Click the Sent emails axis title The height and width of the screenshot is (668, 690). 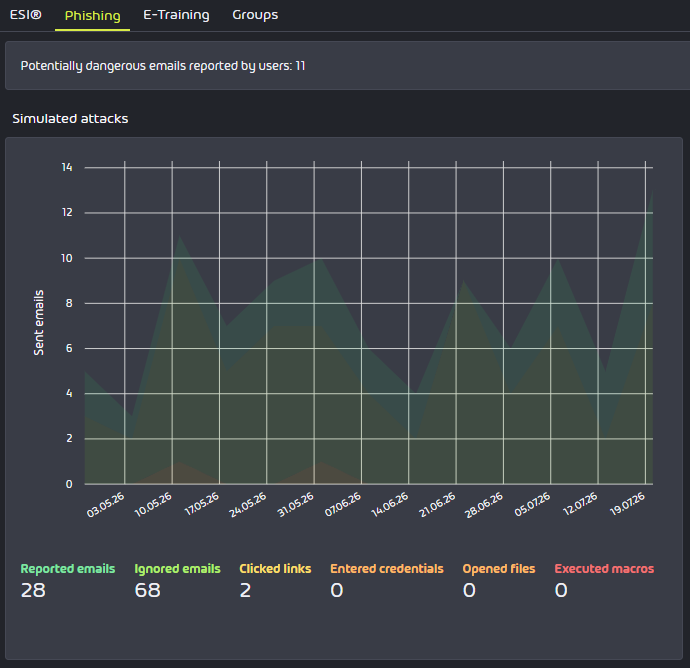coord(39,323)
